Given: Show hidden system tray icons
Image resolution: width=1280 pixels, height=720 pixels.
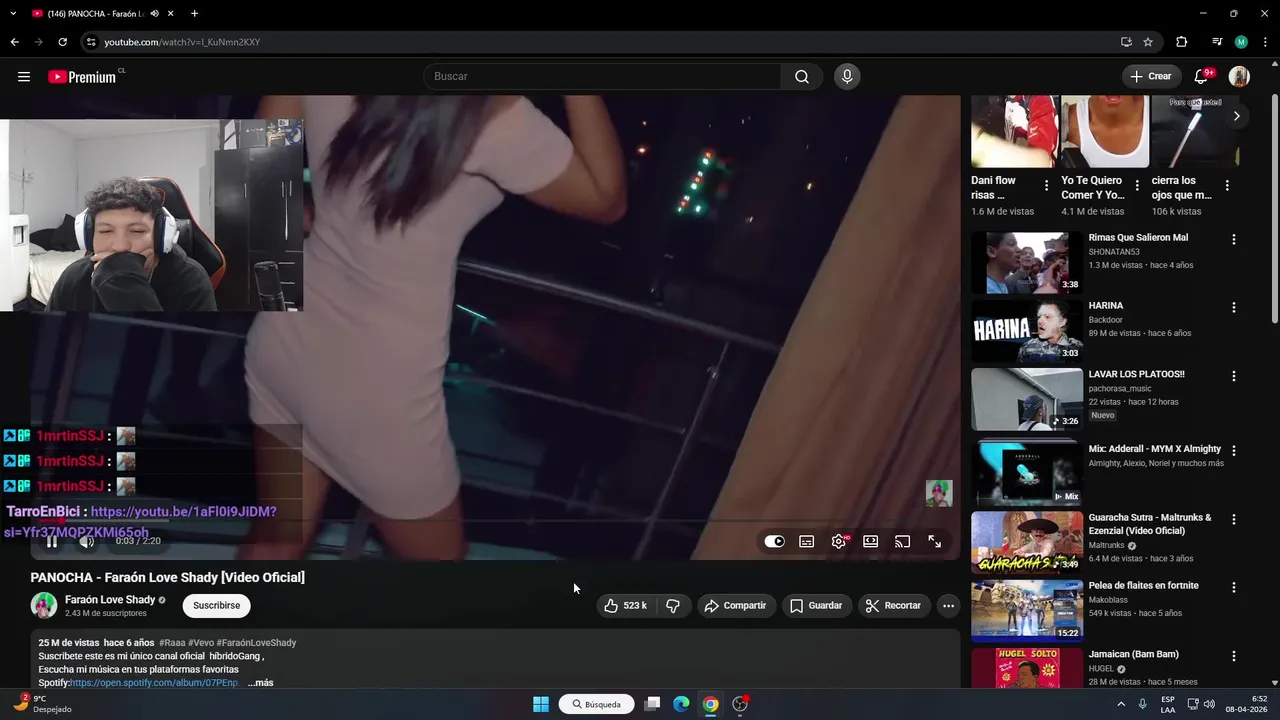Looking at the screenshot, I should (1120, 704).
